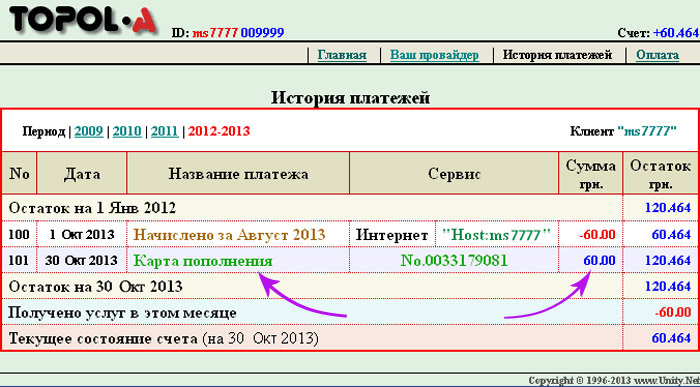Click the No column header
The width and height of the screenshot is (700, 387).
[19, 173]
